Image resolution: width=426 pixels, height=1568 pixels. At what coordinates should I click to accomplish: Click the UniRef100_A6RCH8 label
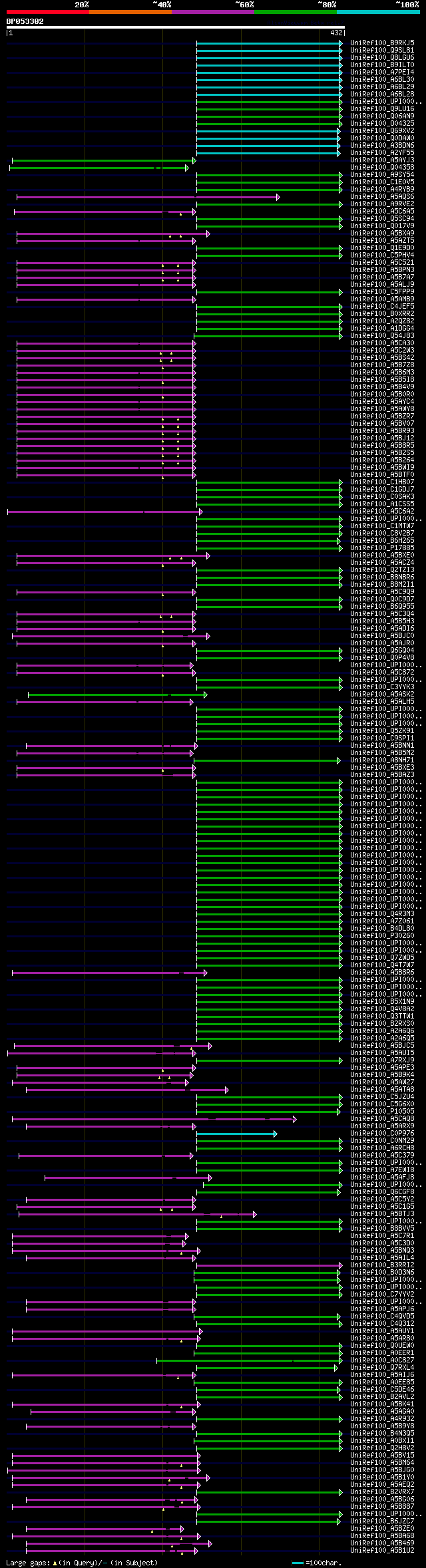coord(382,1148)
